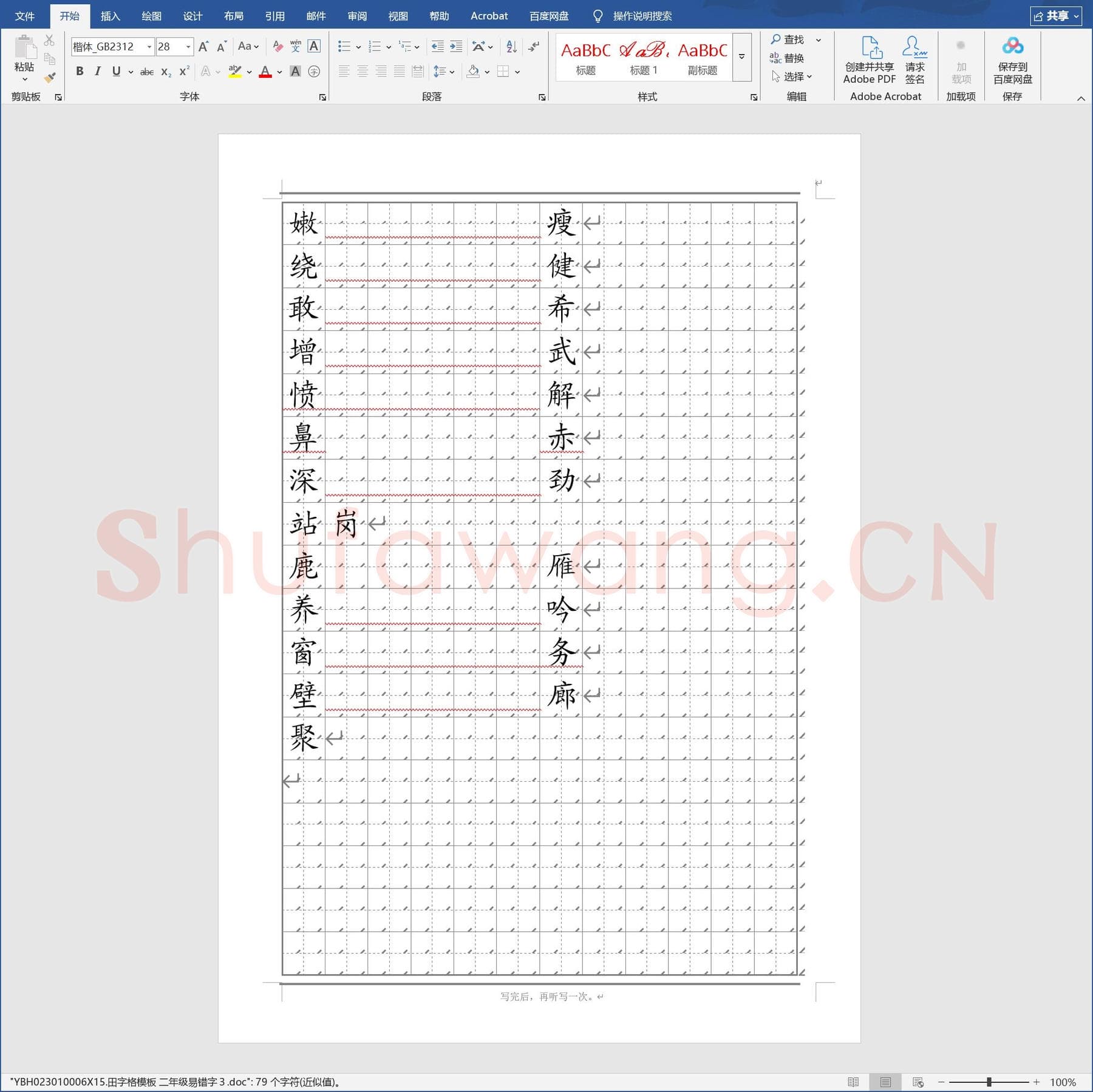
Task: Toggle show paragraph marks
Action: (x=534, y=47)
